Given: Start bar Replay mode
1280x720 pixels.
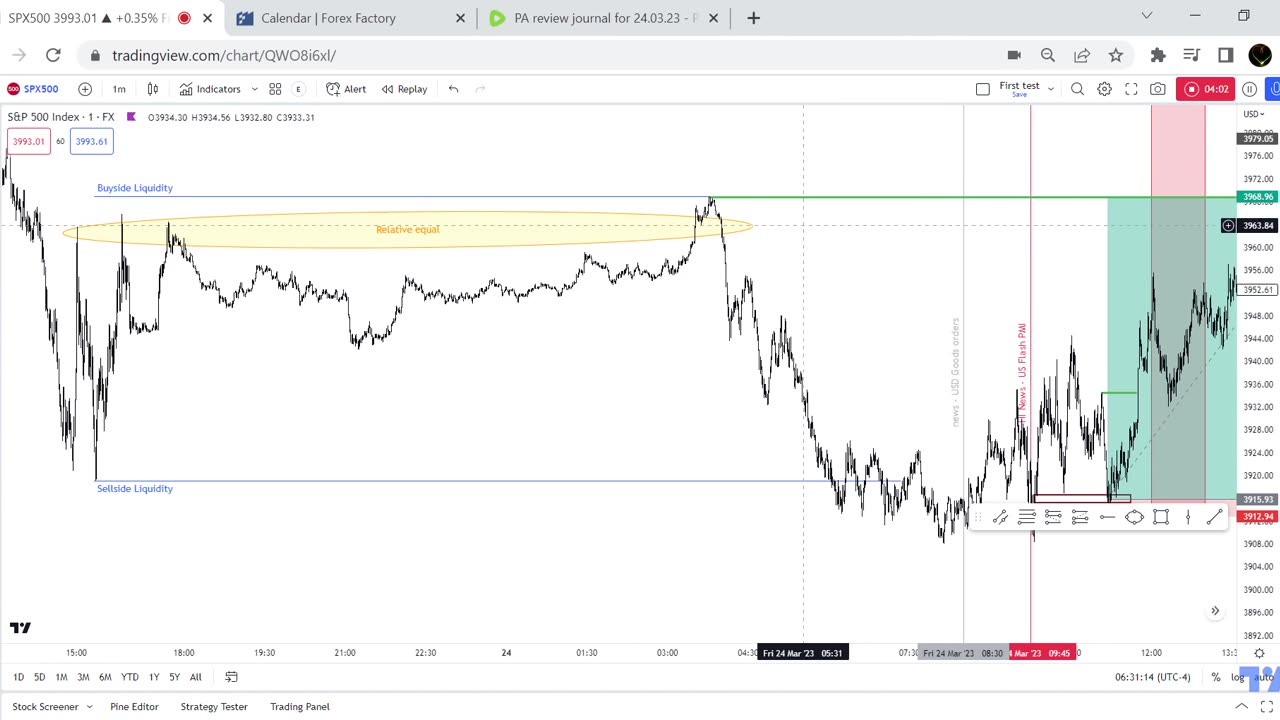Looking at the screenshot, I should point(404,89).
